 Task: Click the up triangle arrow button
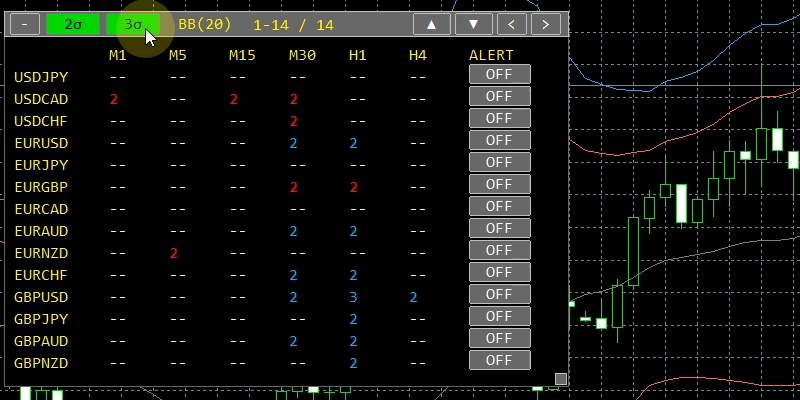432,24
